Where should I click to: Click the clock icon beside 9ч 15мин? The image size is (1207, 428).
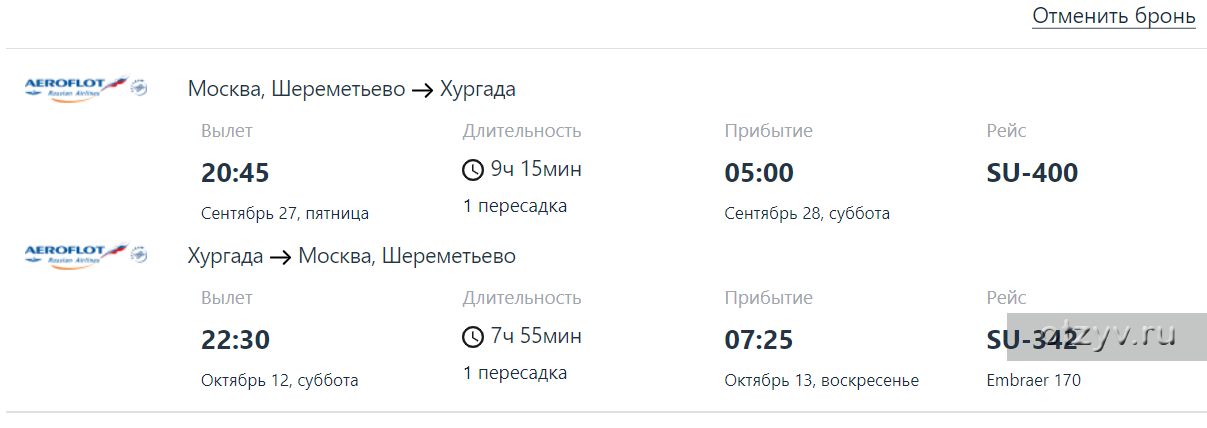pos(473,170)
